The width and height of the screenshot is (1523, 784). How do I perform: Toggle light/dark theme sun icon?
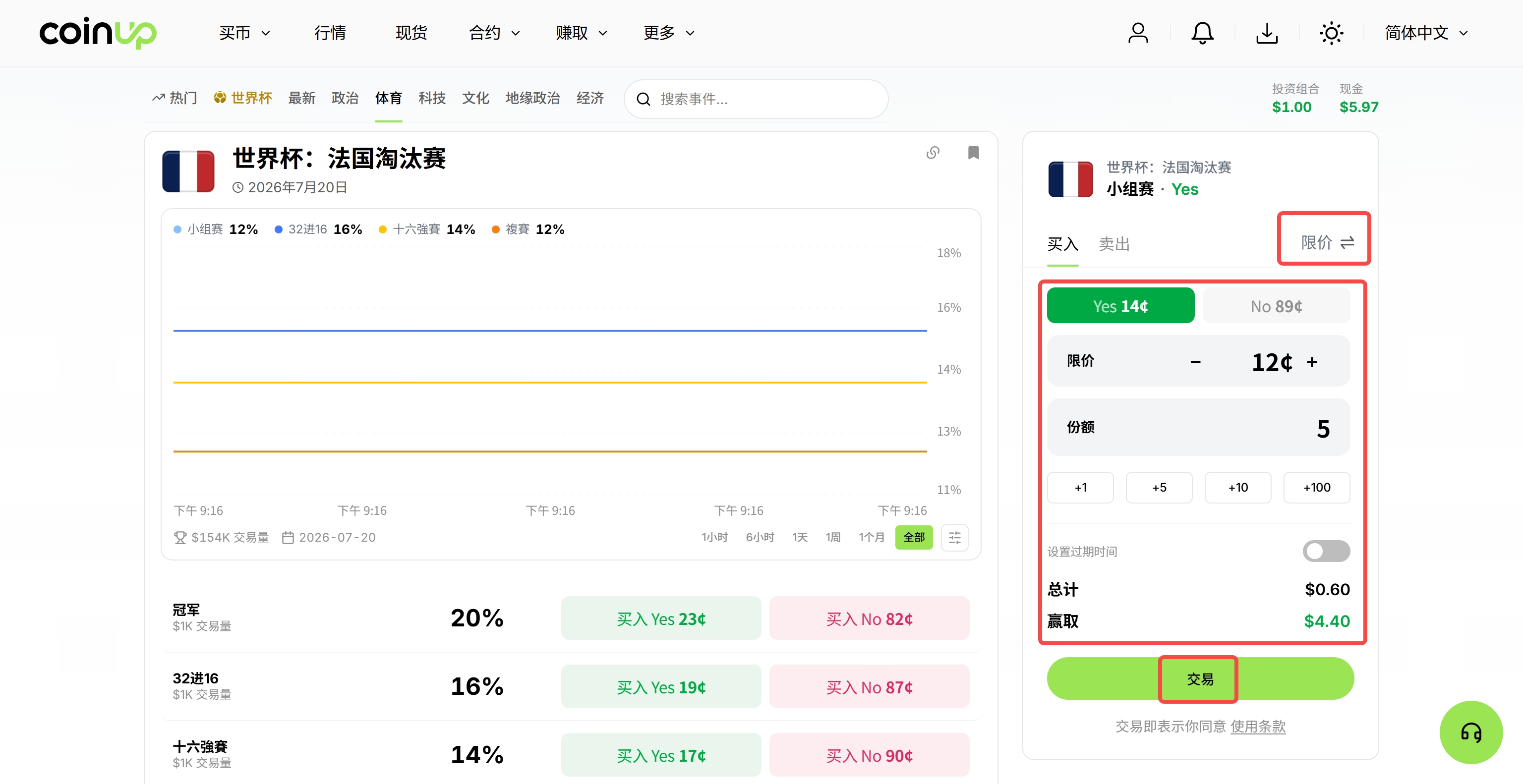[1331, 33]
